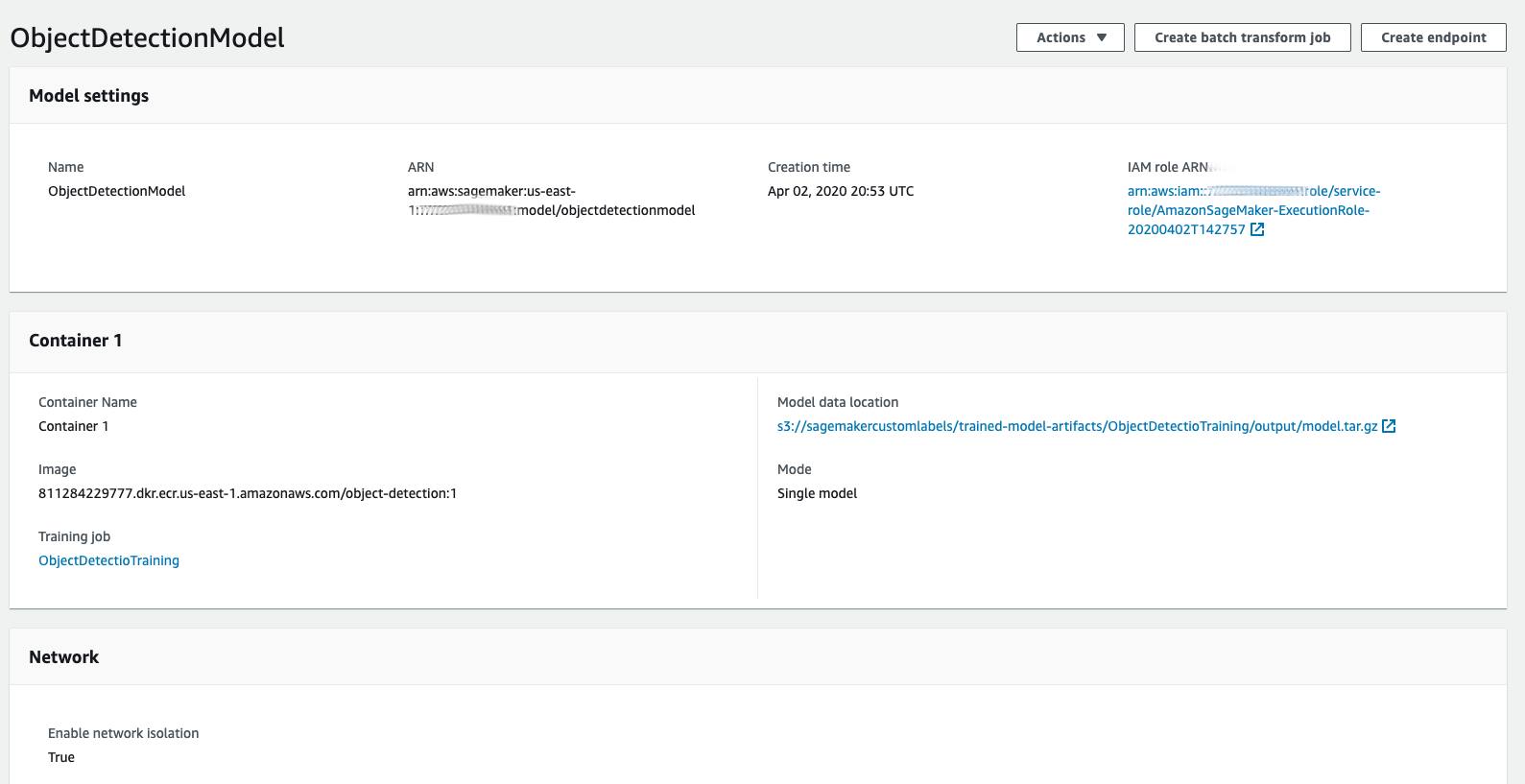Screen dimensions: 1525x784
Task: Click the Model settings section heading
Action: pos(88,96)
